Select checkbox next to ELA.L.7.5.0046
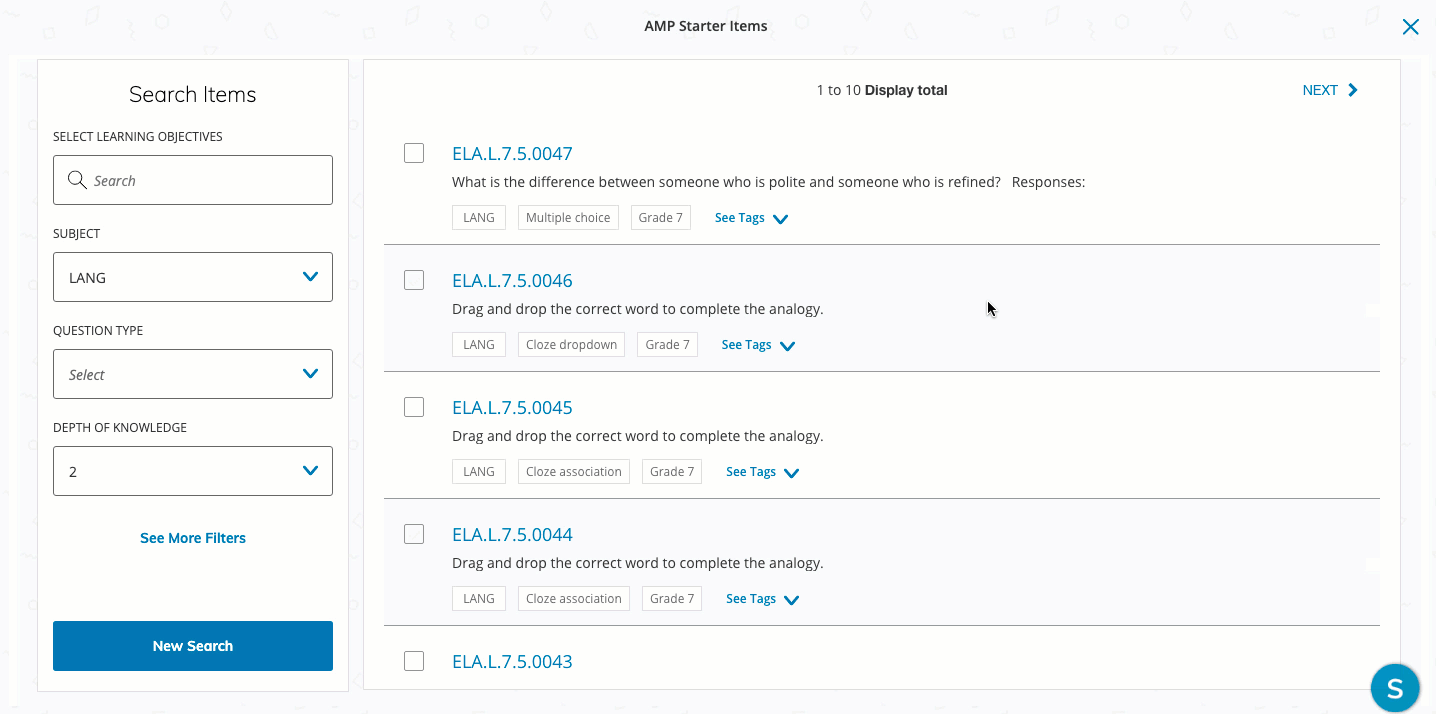This screenshot has height=714, width=1436. point(414,280)
